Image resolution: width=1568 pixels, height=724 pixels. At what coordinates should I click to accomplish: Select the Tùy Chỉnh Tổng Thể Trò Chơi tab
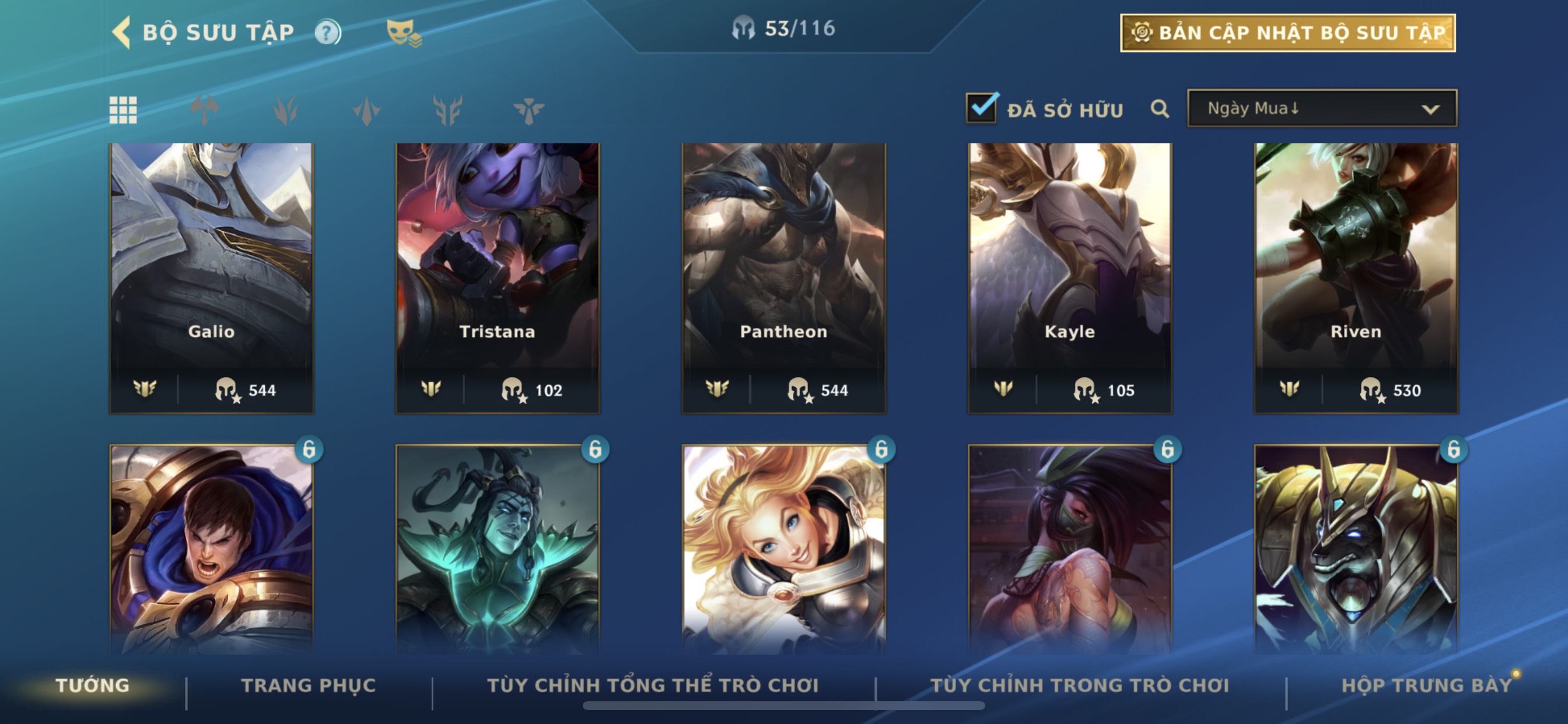point(653,685)
